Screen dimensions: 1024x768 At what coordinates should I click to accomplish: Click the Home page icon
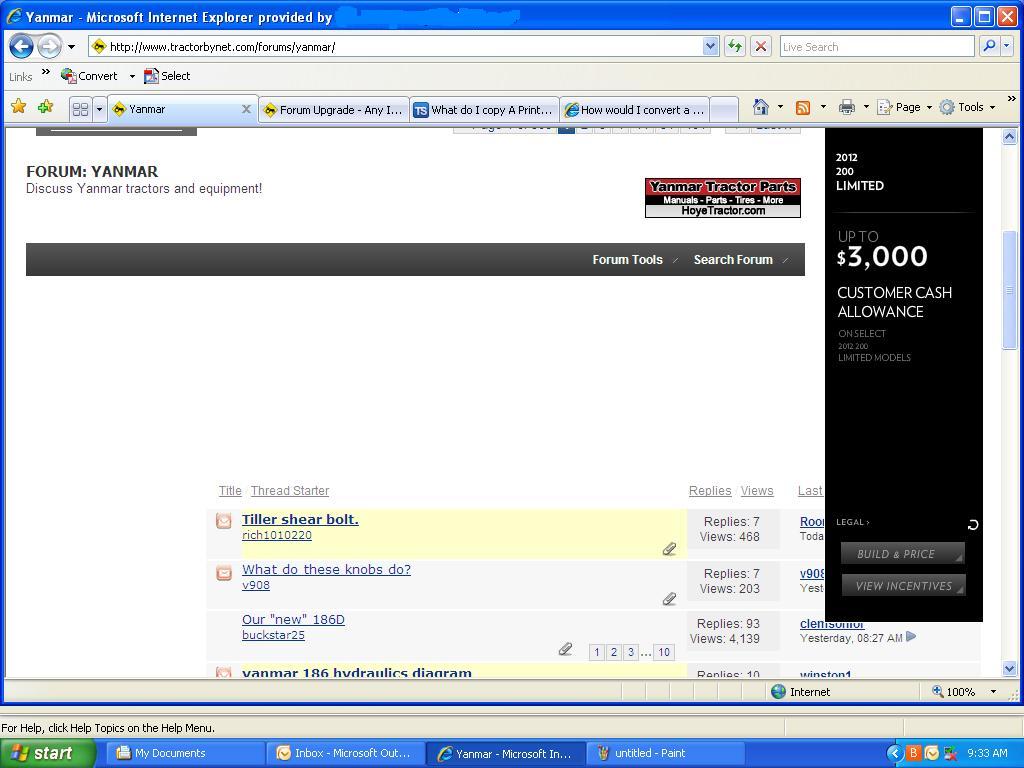click(x=761, y=107)
